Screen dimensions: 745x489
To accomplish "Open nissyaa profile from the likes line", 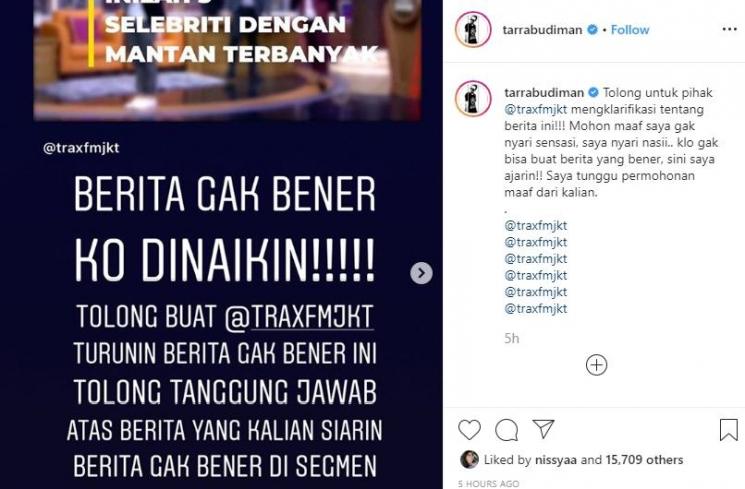I will (x=555, y=460).
